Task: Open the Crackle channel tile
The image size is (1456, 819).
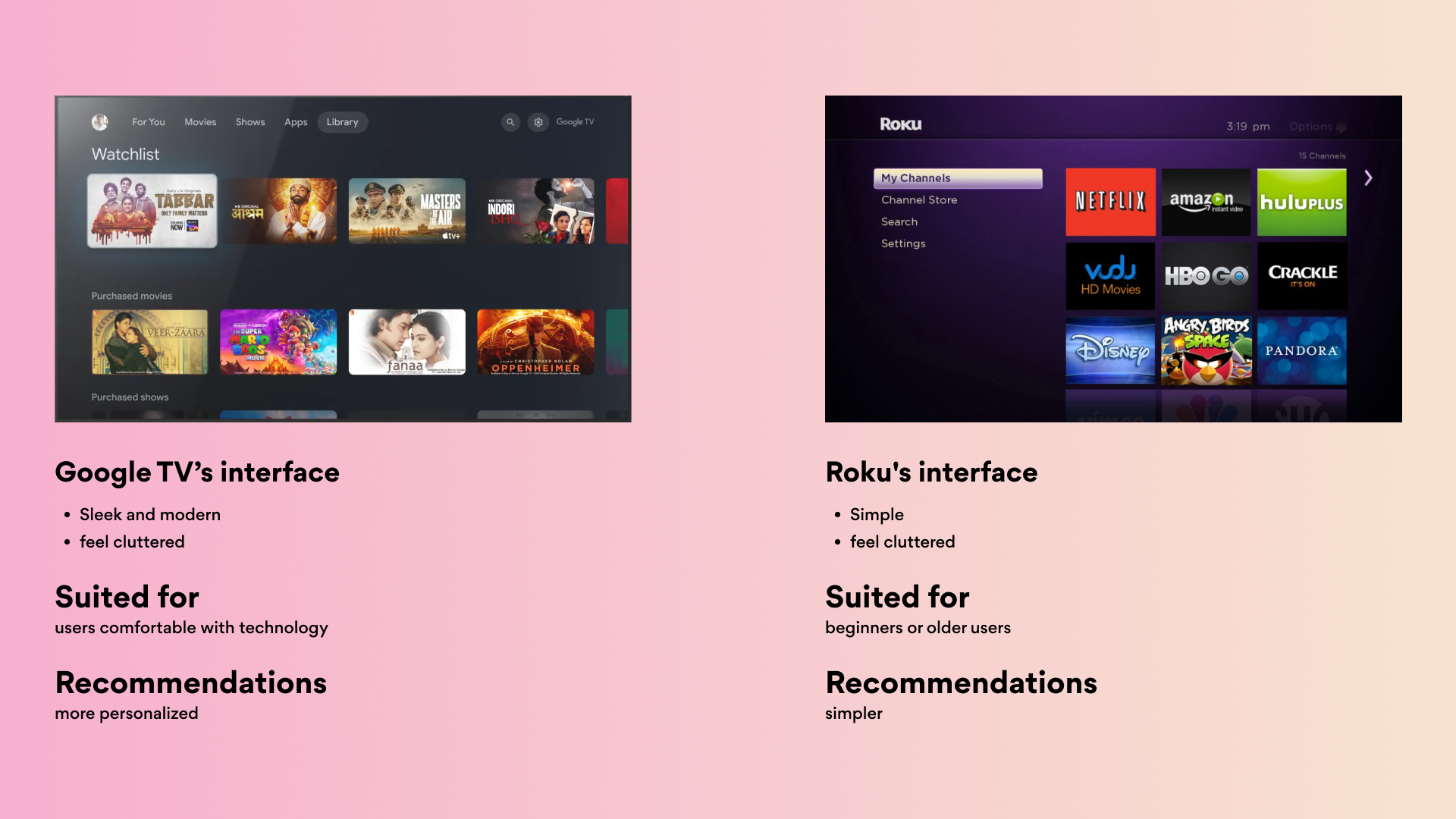Action: [1302, 276]
